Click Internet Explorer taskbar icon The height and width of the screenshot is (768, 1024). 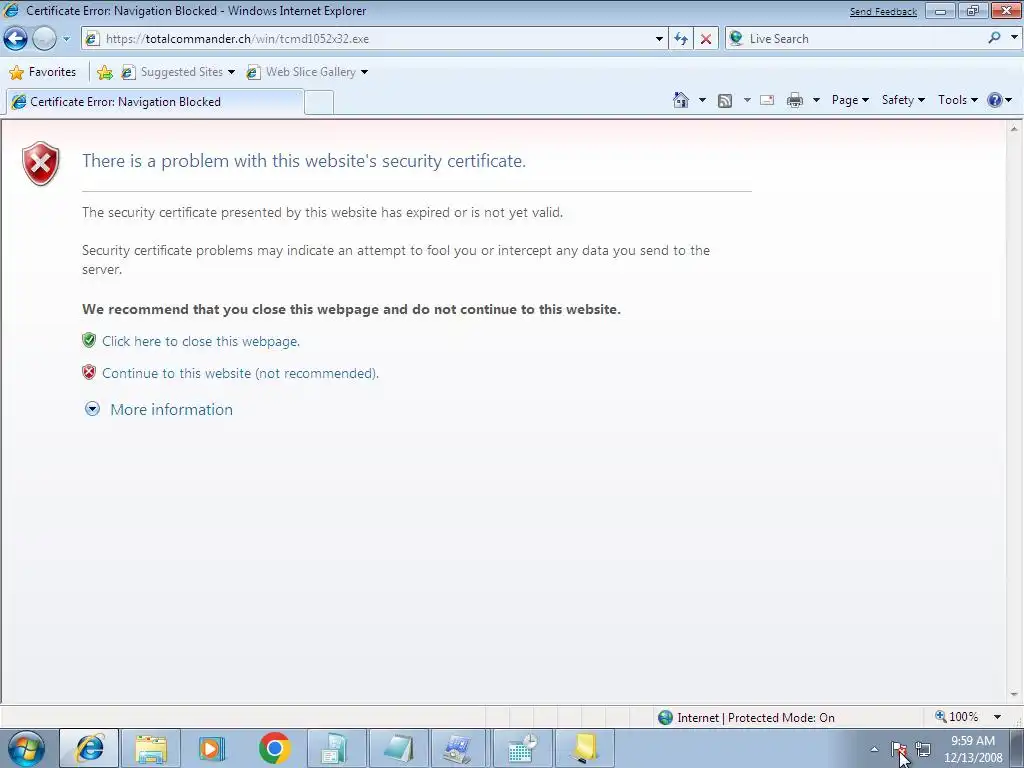pyautogui.click(x=89, y=748)
